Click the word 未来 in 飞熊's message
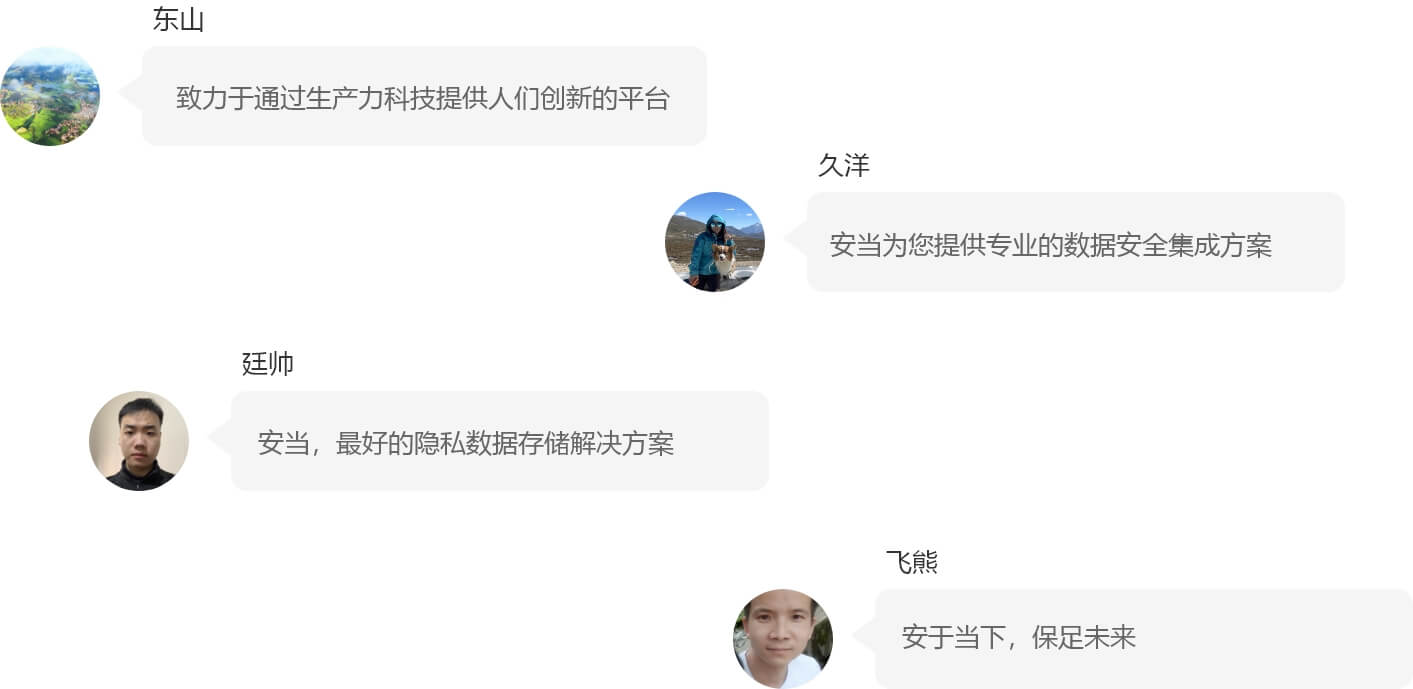The width and height of the screenshot is (1413, 689). point(1110,637)
